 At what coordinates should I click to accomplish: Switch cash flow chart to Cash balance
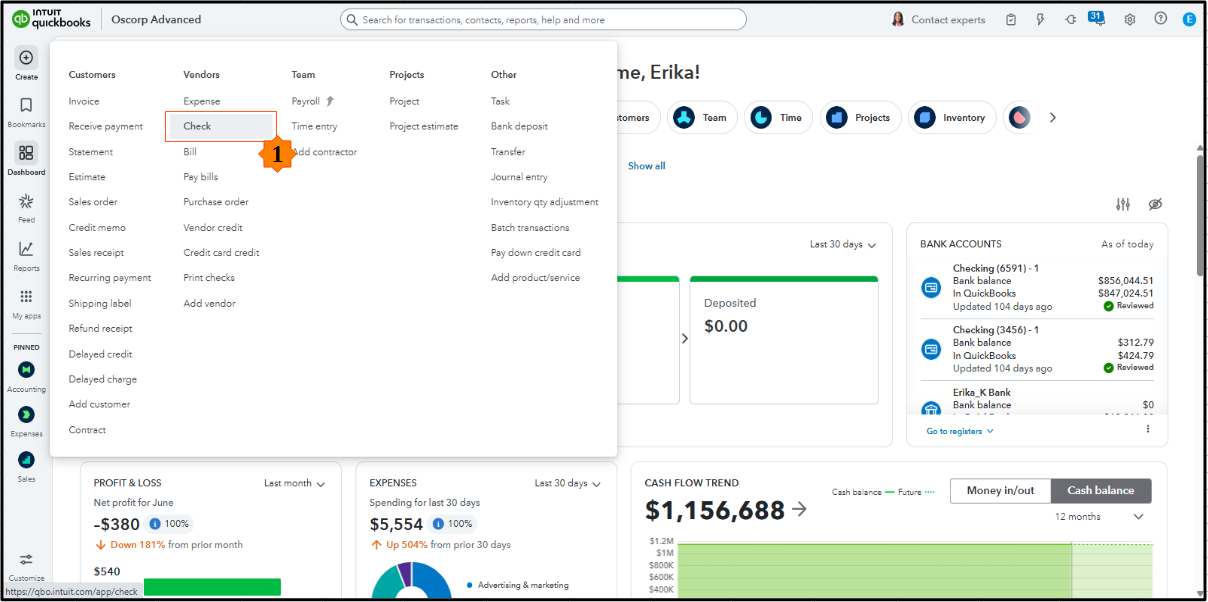(1101, 490)
